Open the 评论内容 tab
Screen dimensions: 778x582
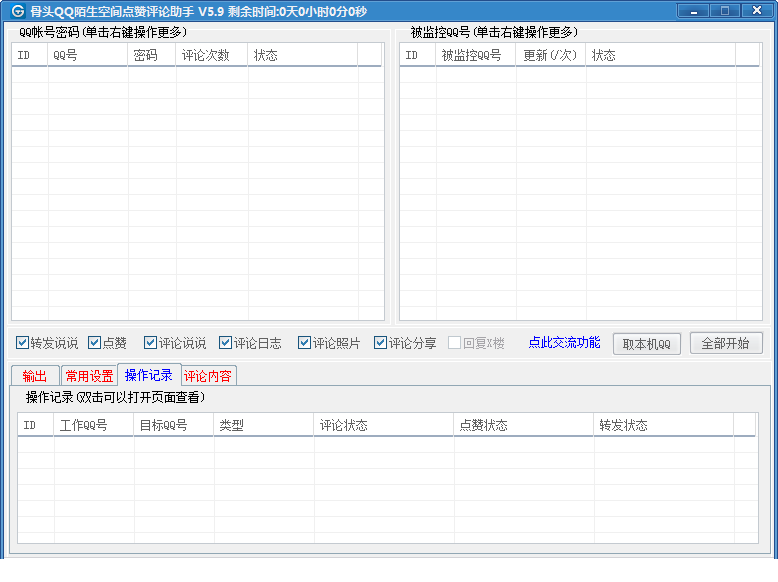[x=208, y=376]
